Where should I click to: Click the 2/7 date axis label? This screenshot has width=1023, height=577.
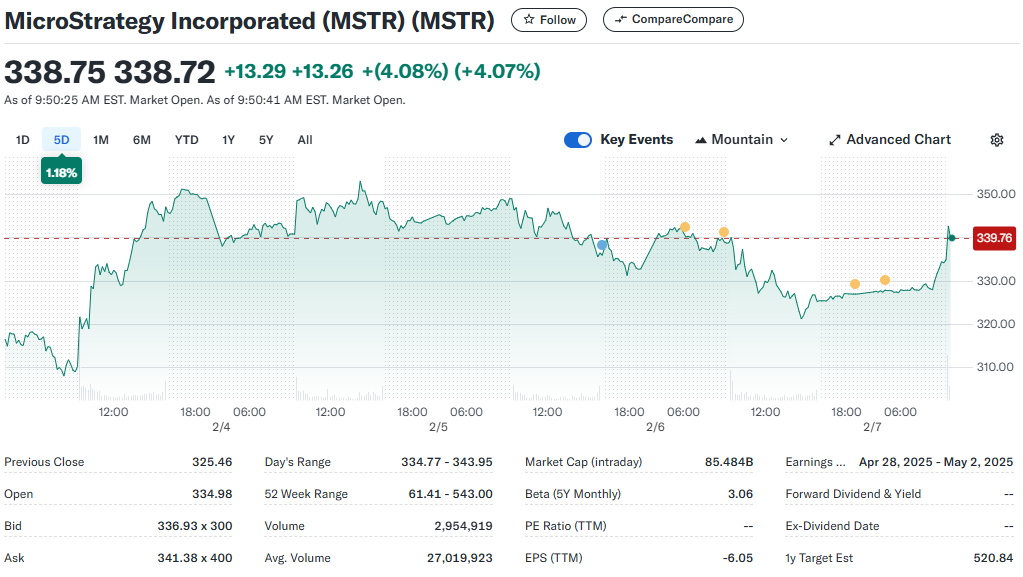coord(872,427)
